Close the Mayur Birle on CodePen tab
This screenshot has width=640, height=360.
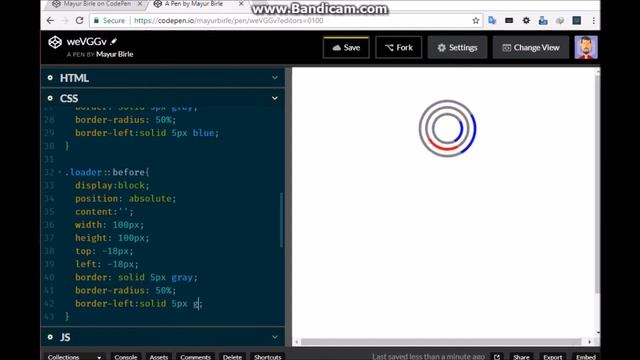click(x=140, y=4)
